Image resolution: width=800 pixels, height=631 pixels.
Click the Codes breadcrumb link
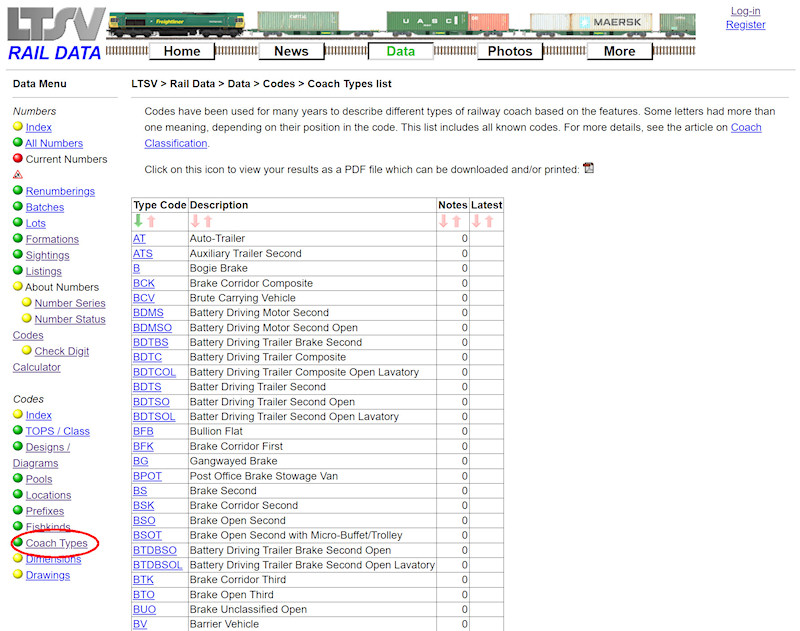click(x=278, y=84)
